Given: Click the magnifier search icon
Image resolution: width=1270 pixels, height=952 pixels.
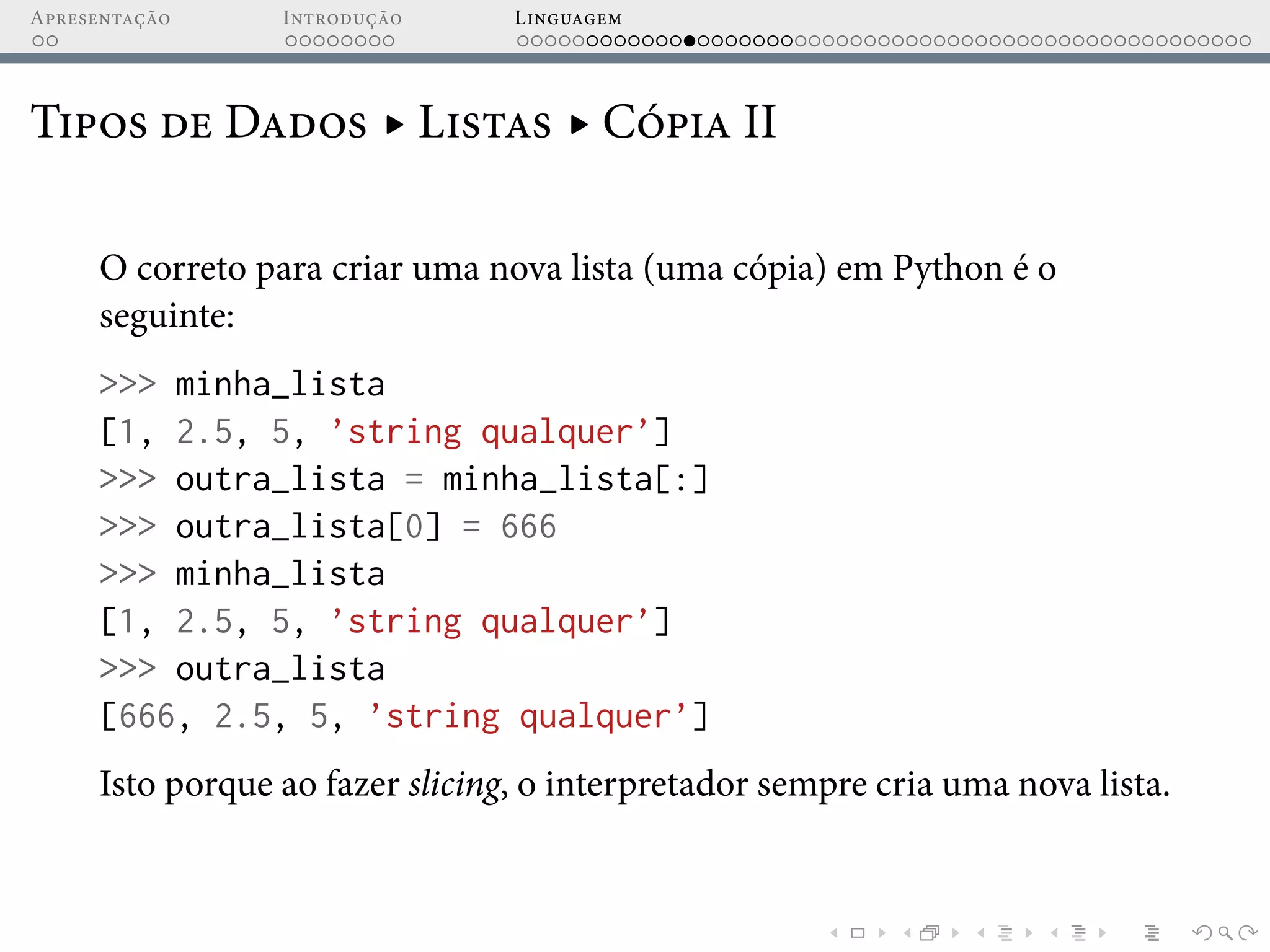Looking at the screenshot, I should point(1225,933).
